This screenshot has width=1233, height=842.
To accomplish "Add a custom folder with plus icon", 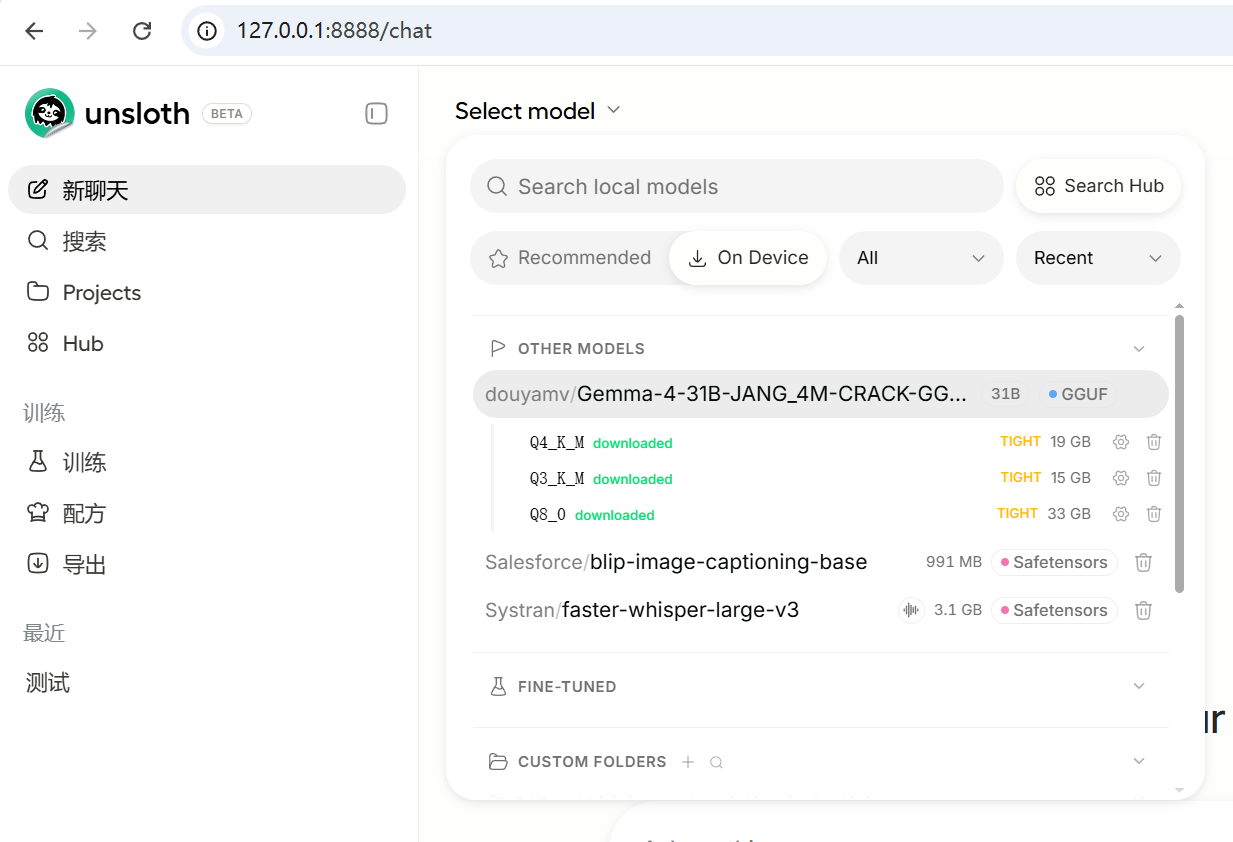I will [x=688, y=762].
